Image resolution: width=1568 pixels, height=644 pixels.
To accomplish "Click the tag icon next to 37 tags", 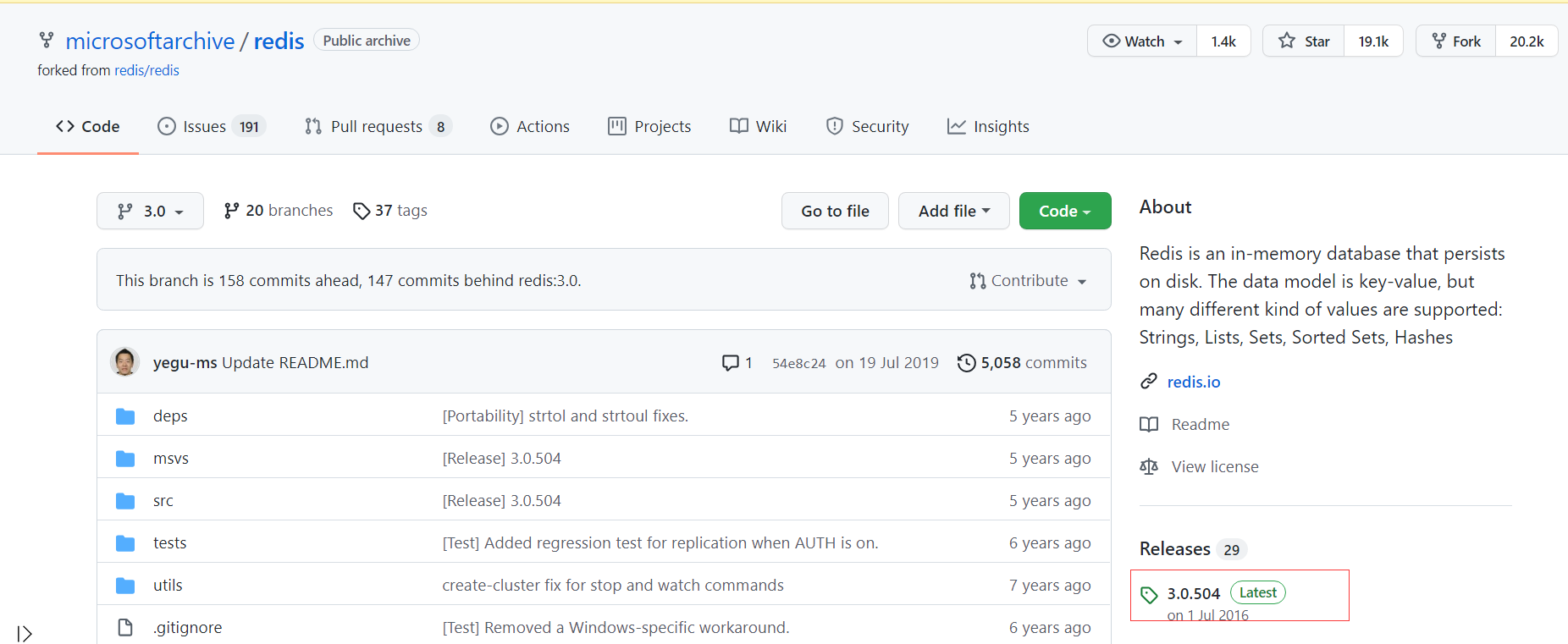I will tap(362, 211).
